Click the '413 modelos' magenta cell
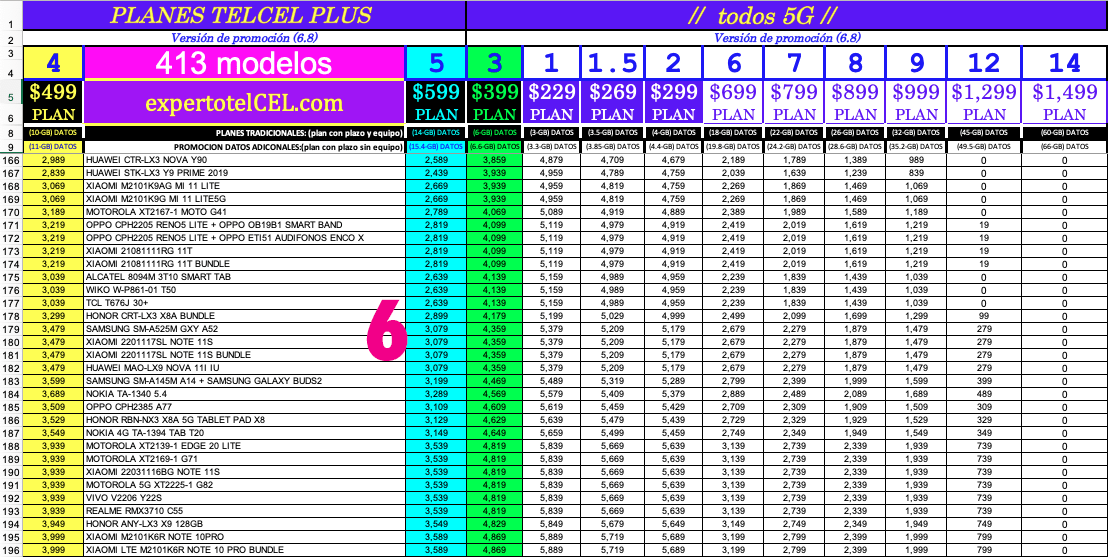Image resolution: width=1108 pixels, height=557 pixels. [x=244, y=64]
